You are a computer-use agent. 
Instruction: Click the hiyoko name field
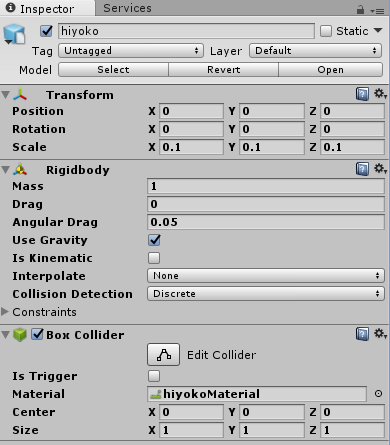[x=186, y=31]
